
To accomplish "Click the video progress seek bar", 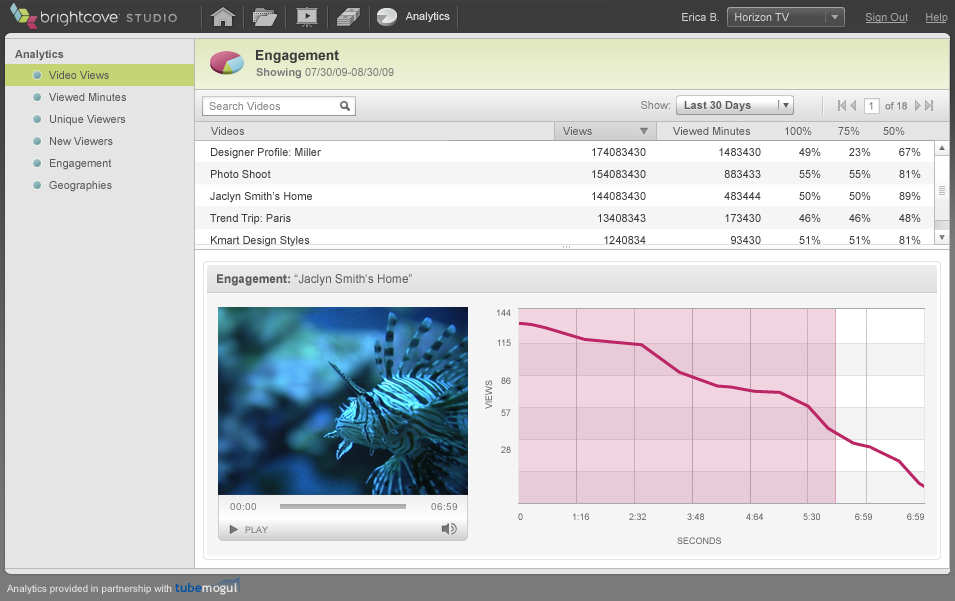I will [342, 507].
